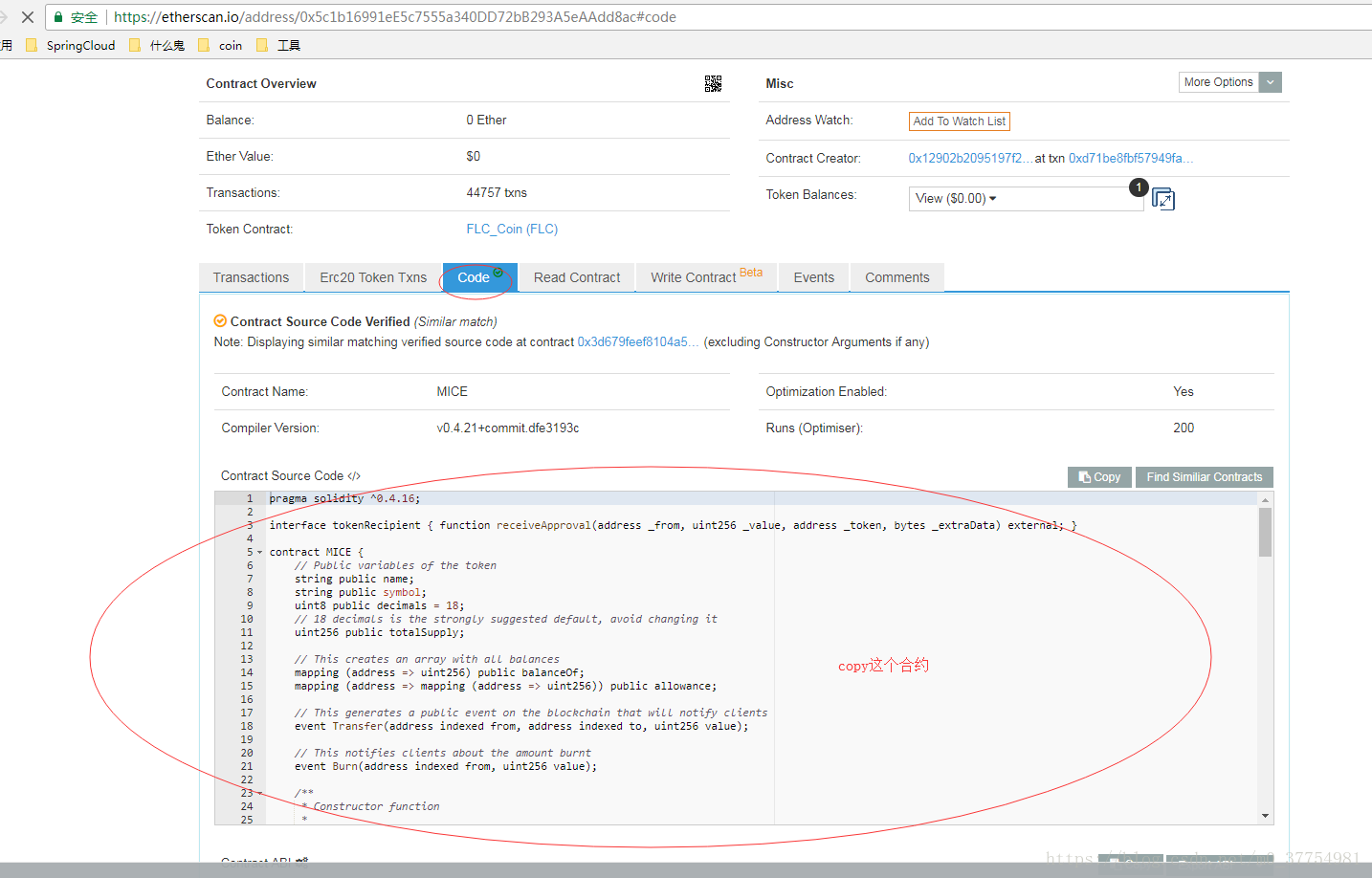Open the More Options dropdown
This screenshot has width=1372, height=878.
1229,82
